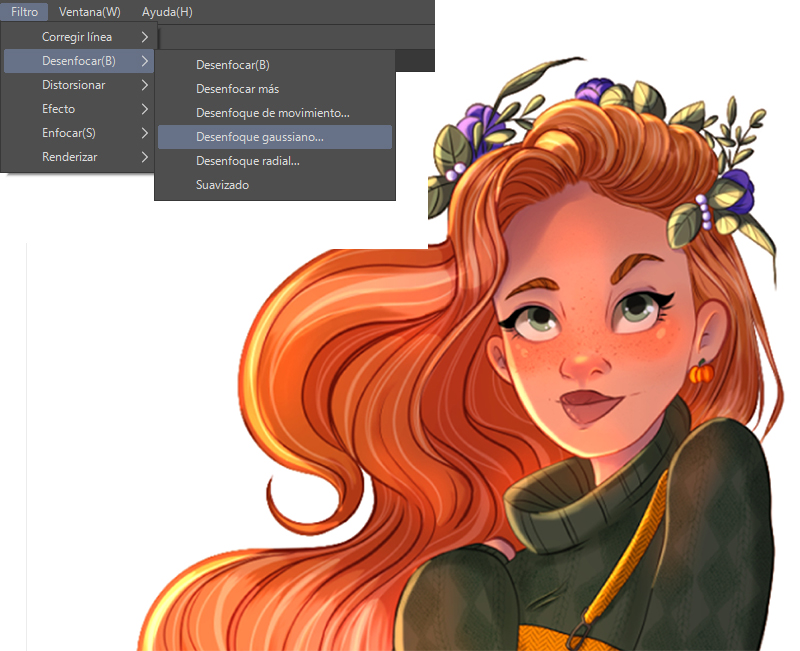The width and height of the screenshot is (800, 651).
Task: Expand the Enfocar(S) submenu arrow
Action: coord(145,133)
